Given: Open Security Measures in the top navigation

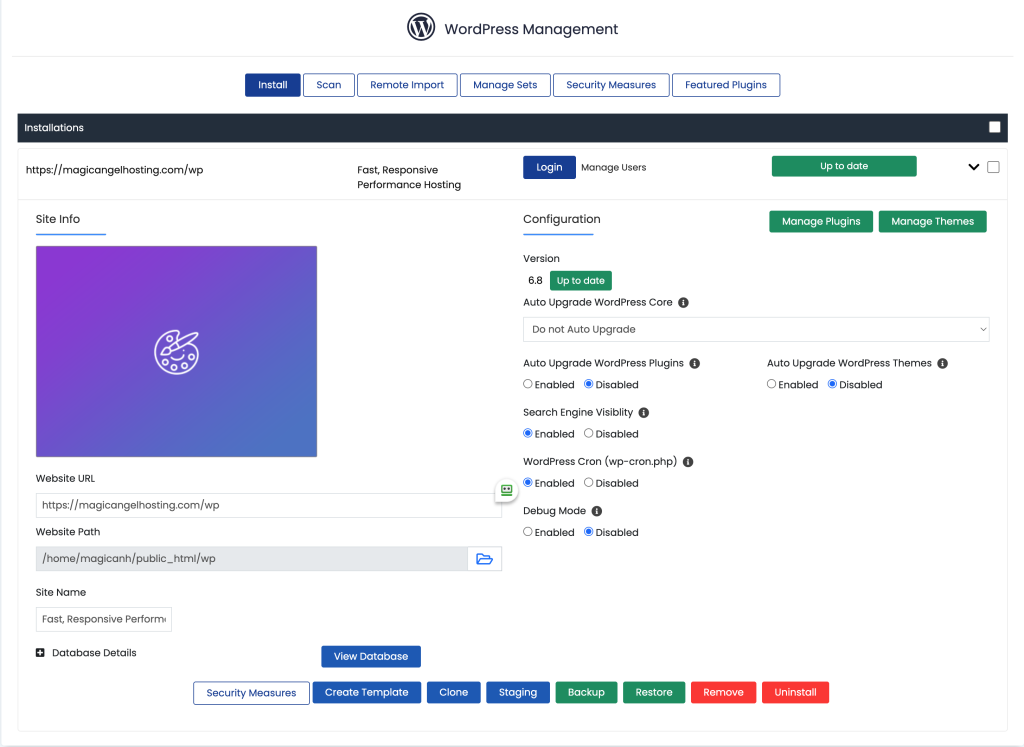Looking at the screenshot, I should tap(611, 85).
